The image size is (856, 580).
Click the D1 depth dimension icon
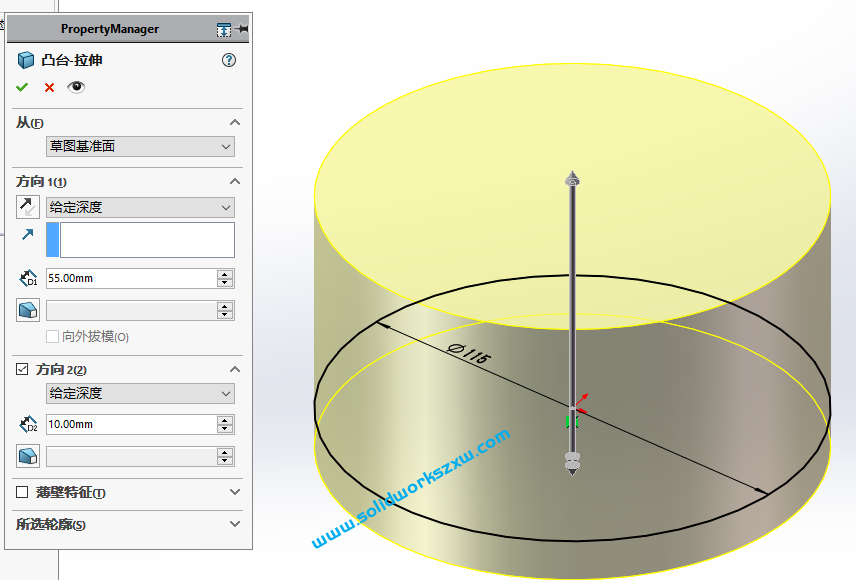26,277
